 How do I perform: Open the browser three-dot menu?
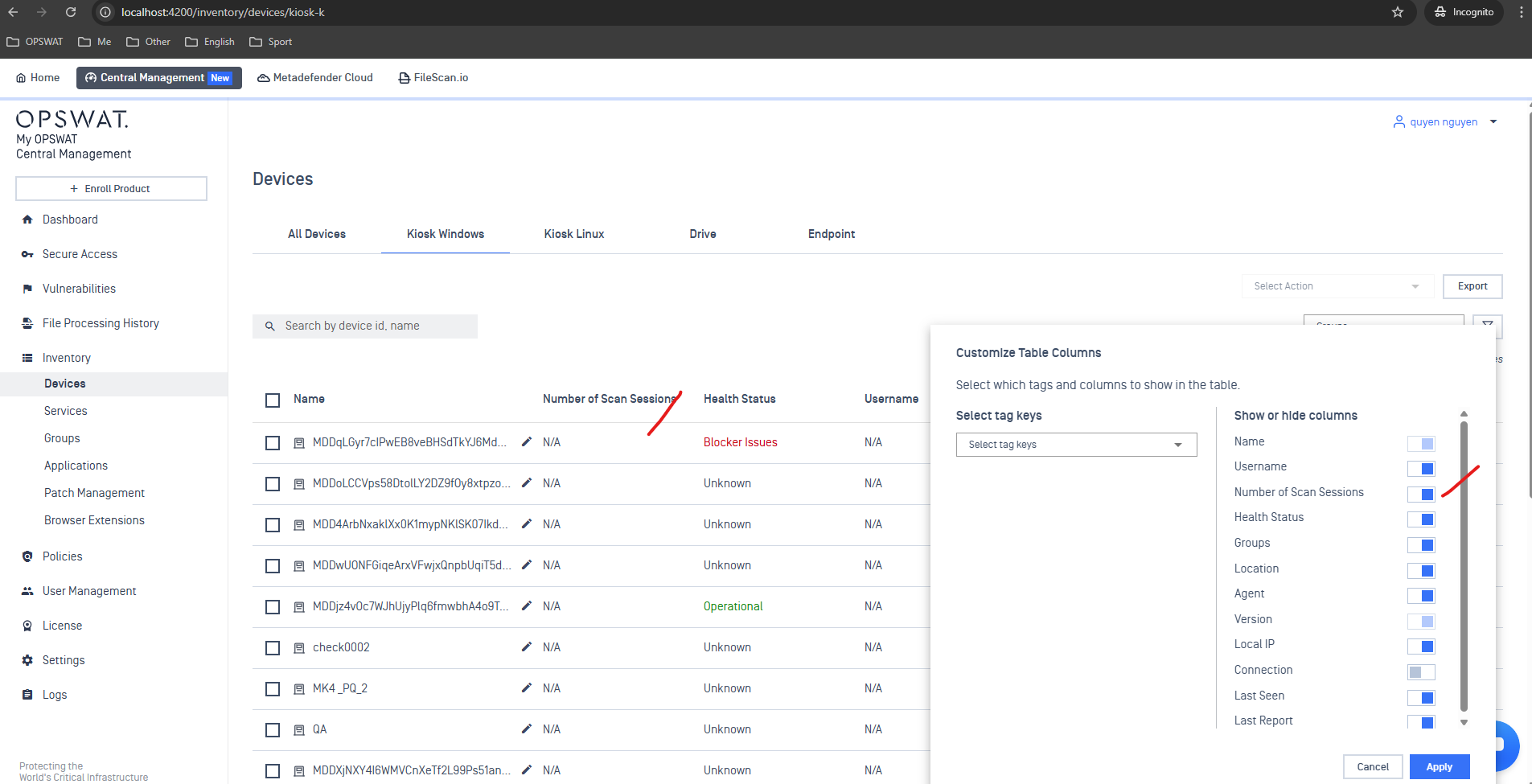pos(1521,12)
